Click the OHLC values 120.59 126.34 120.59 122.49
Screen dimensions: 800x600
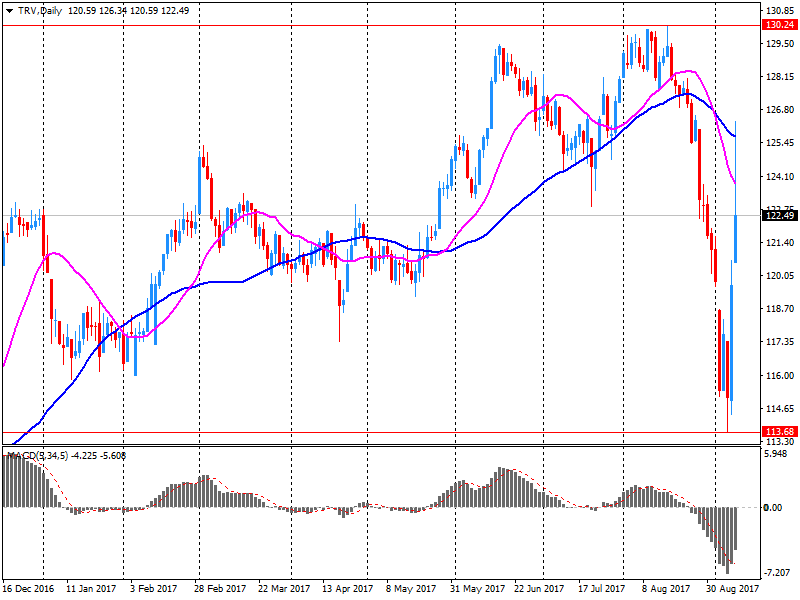pos(129,11)
